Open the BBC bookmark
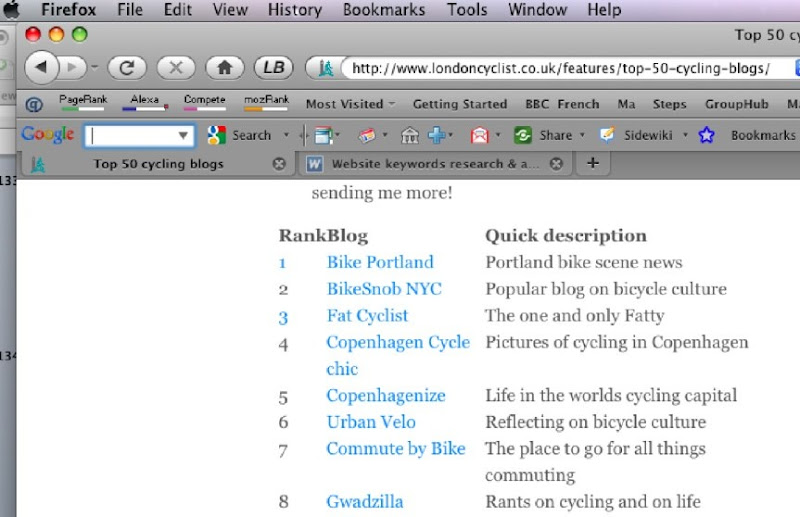The height and width of the screenshot is (517, 800). [x=537, y=104]
